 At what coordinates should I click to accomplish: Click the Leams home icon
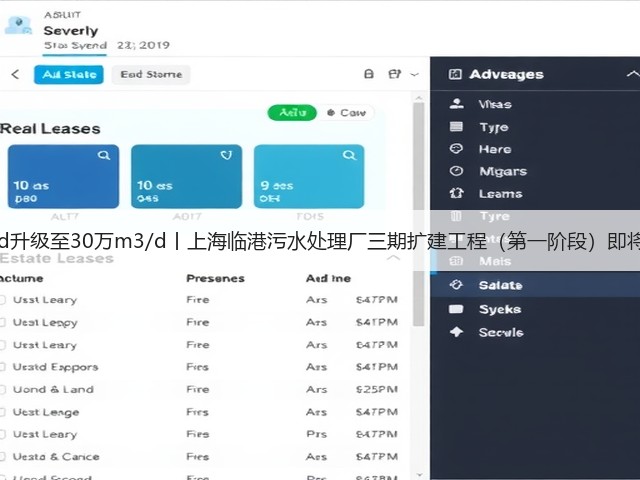pyautogui.click(x=456, y=193)
